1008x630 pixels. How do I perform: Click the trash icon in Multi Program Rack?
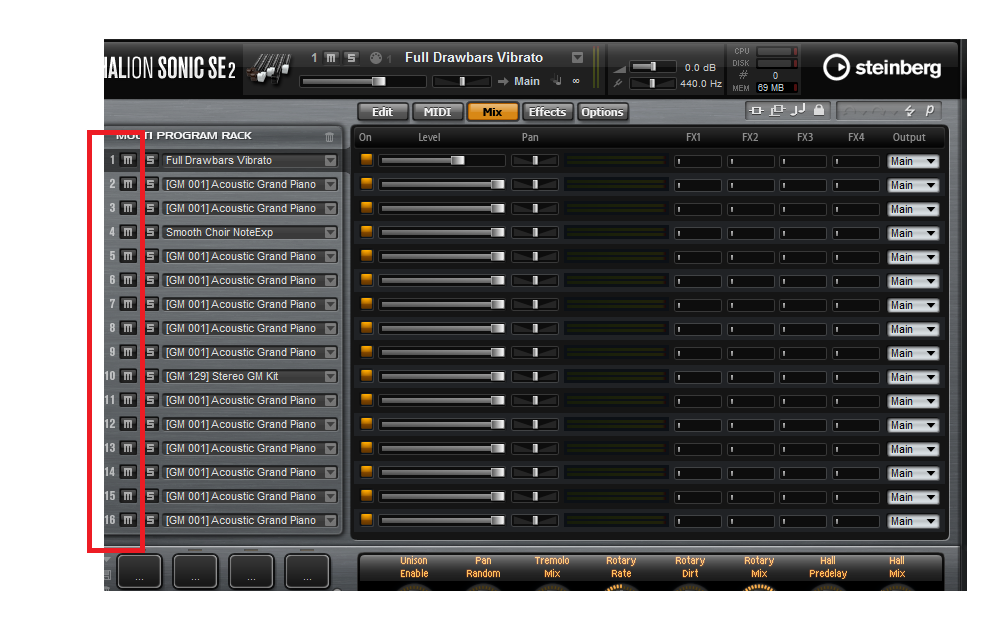point(329,137)
